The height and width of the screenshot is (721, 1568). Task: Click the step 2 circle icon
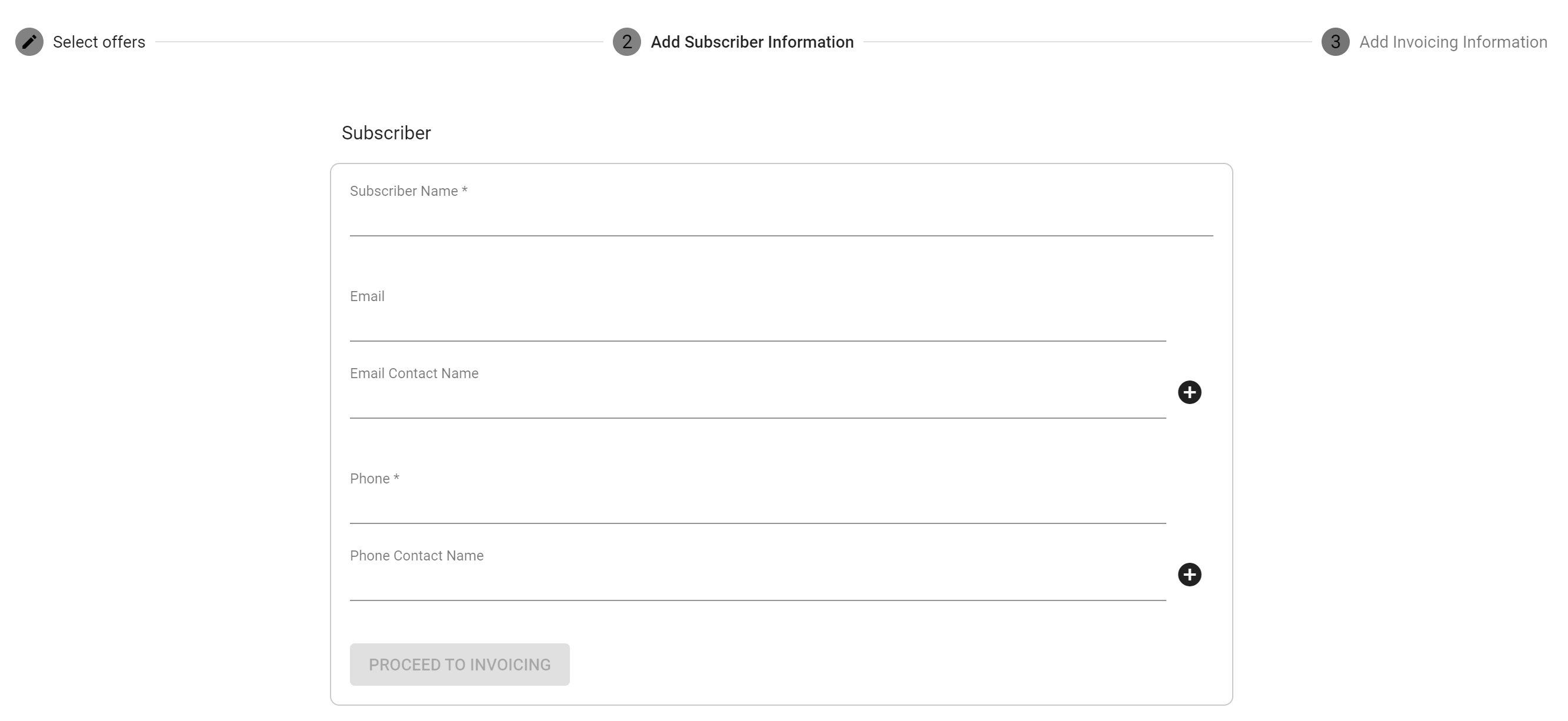[x=627, y=42]
